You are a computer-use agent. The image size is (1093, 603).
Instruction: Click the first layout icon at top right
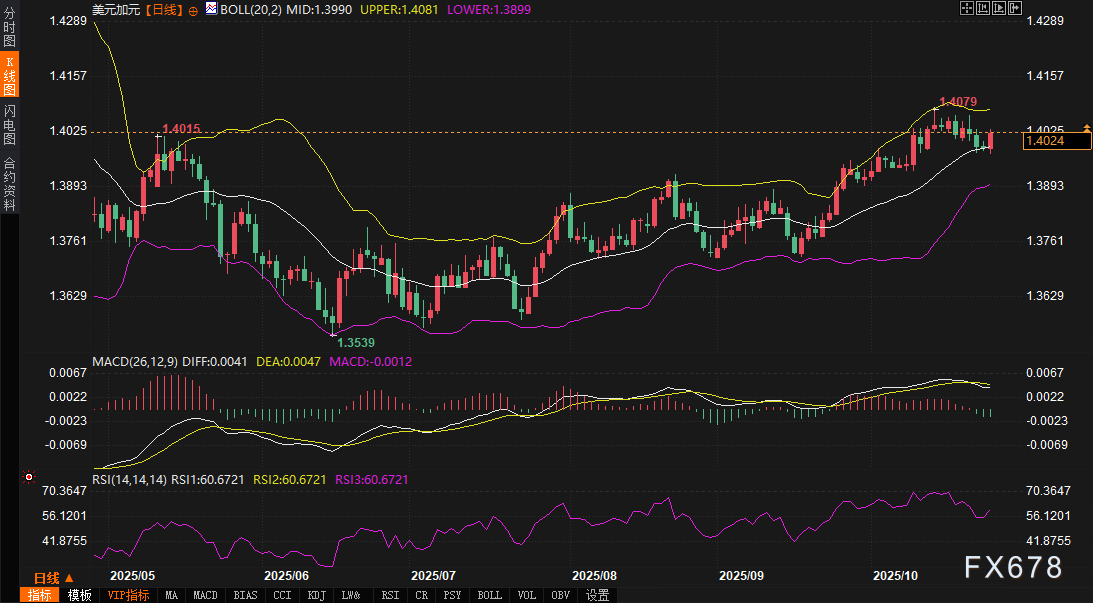[x=966, y=8]
